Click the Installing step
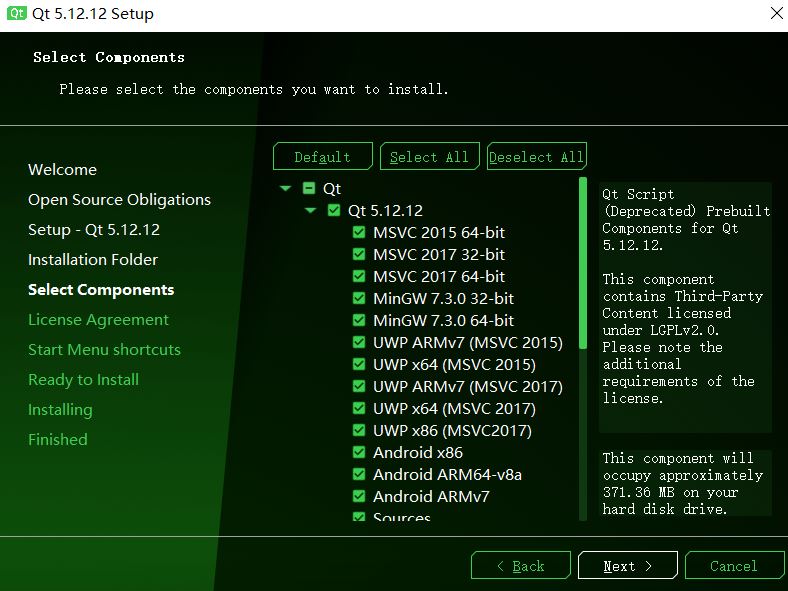This screenshot has height=591, width=788. click(x=60, y=410)
